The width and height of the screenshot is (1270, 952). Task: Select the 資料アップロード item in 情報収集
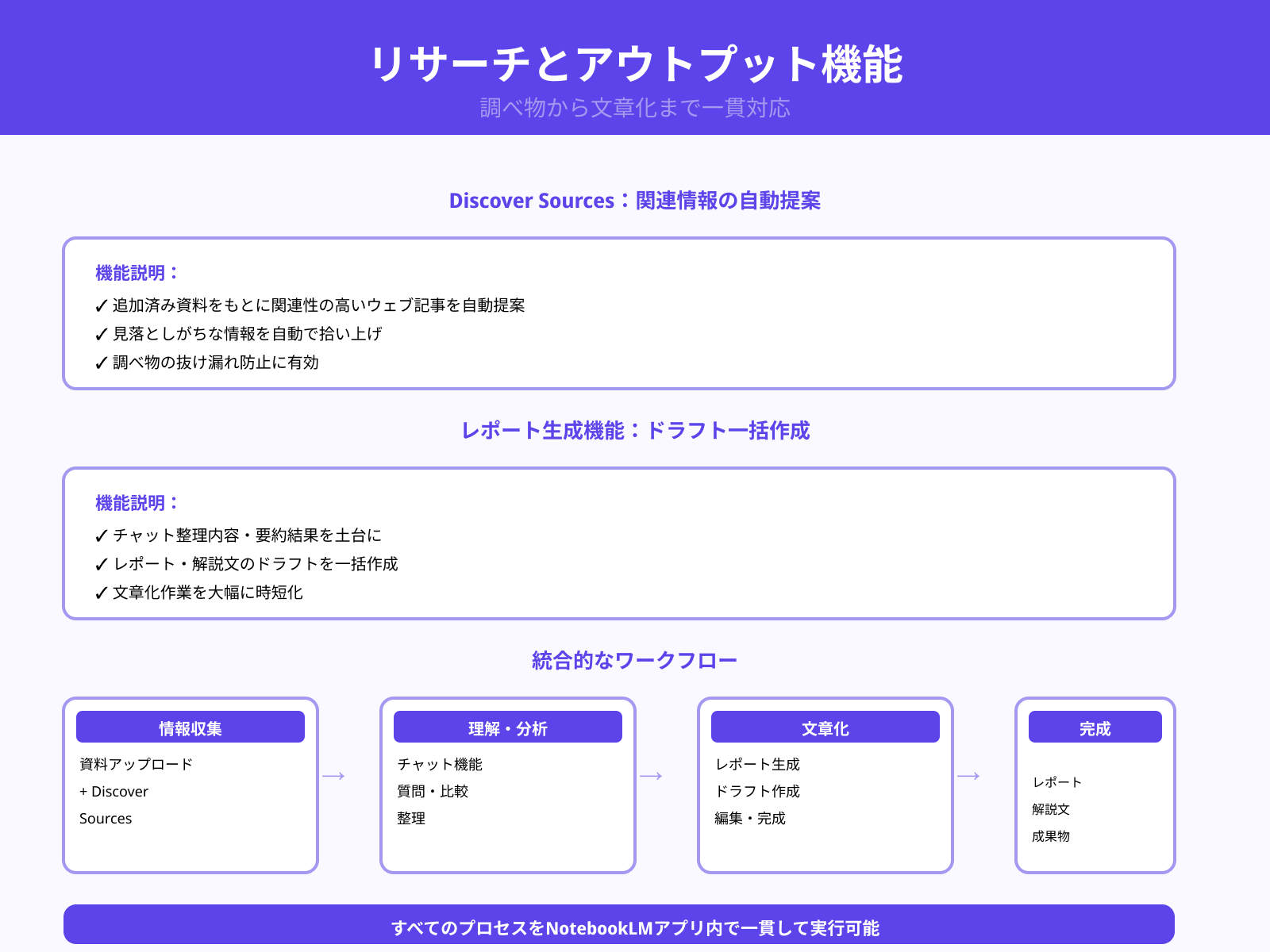(134, 765)
